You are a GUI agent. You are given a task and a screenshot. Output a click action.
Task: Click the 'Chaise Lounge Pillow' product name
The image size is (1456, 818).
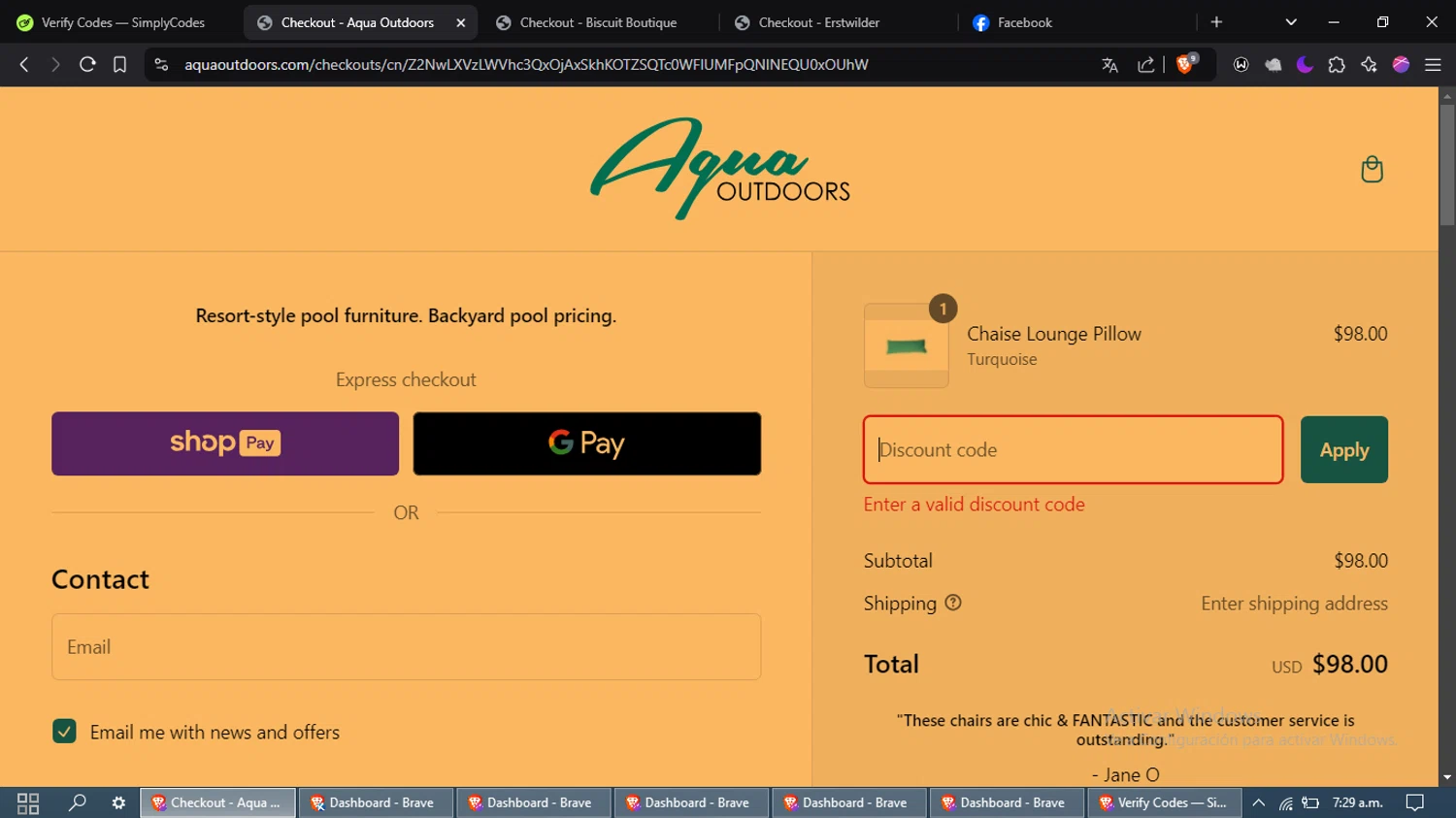[1054, 334]
